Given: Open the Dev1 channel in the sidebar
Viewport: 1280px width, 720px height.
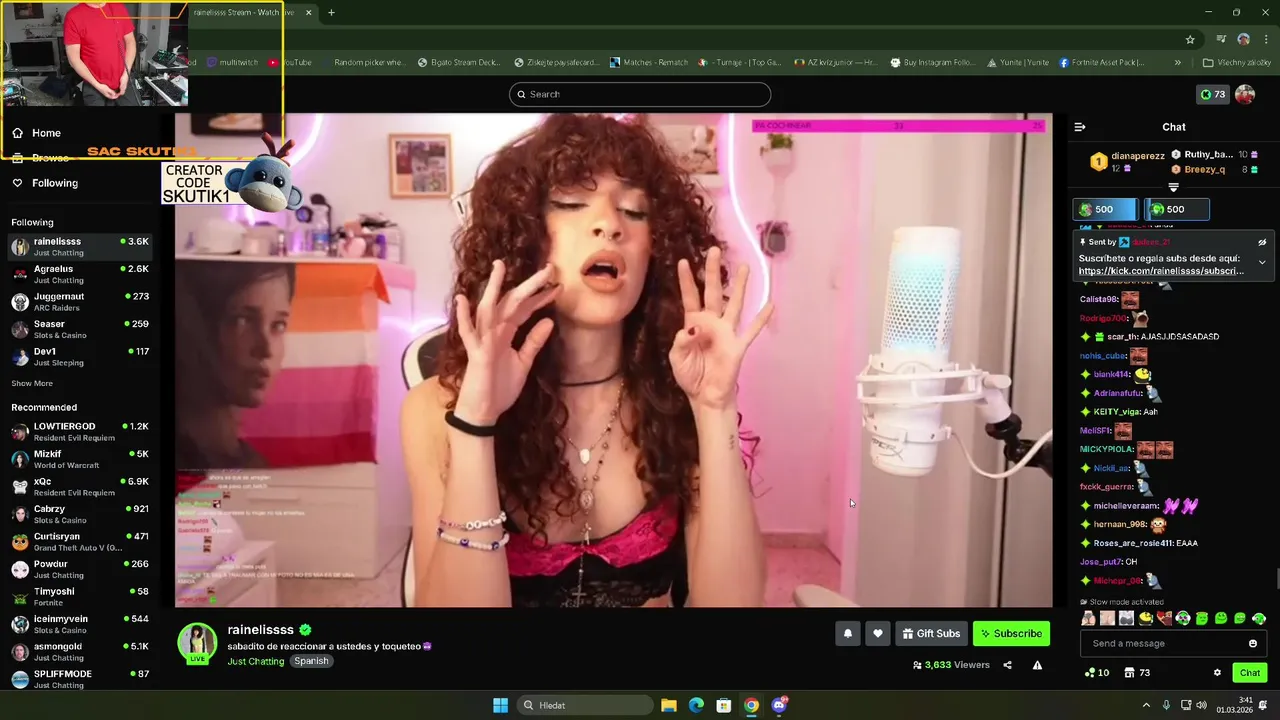Looking at the screenshot, I should coord(80,356).
